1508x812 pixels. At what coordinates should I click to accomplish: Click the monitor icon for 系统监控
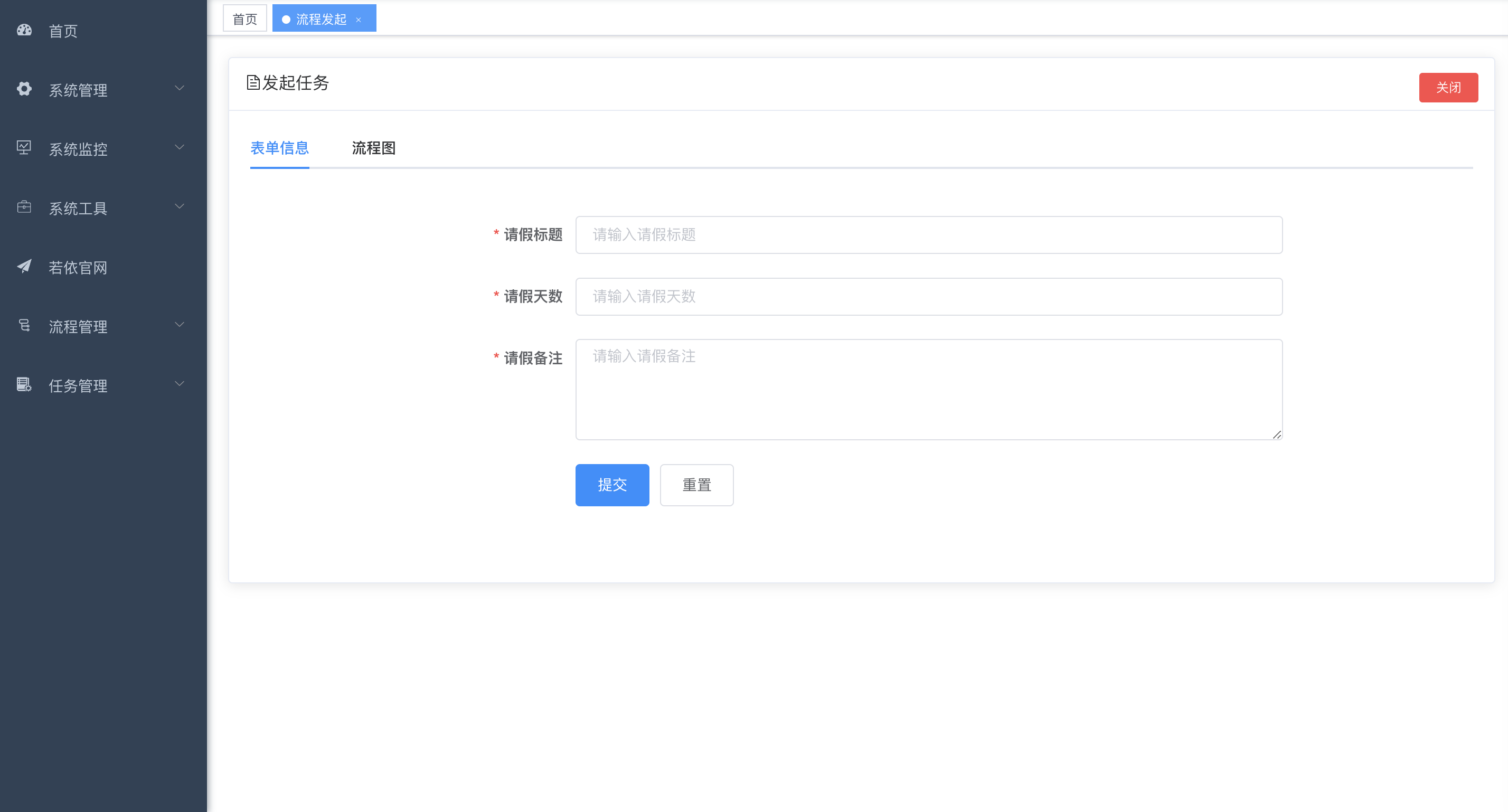tap(24, 147)
